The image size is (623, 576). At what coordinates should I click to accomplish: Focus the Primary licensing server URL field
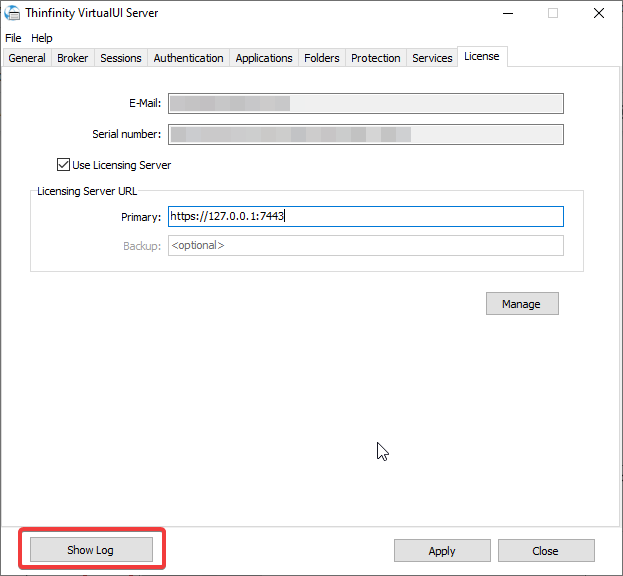(x=366, y=216)
